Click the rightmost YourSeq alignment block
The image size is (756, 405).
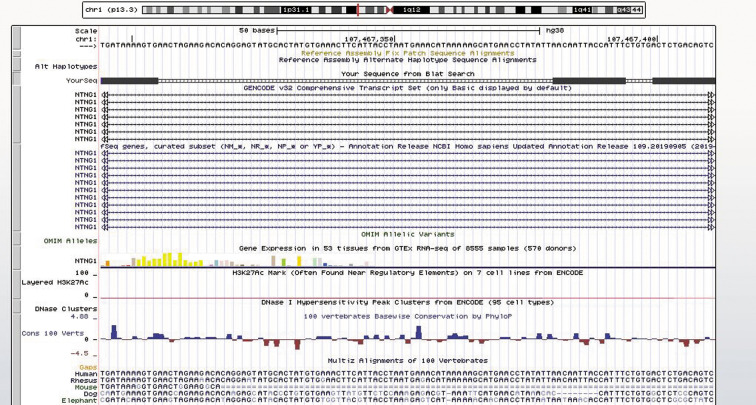[x=684, y=81]
